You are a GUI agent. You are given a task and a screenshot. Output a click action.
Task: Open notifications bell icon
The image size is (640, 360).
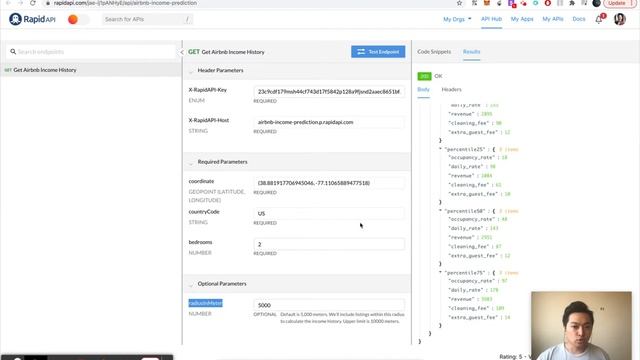[x=599, y=19]
